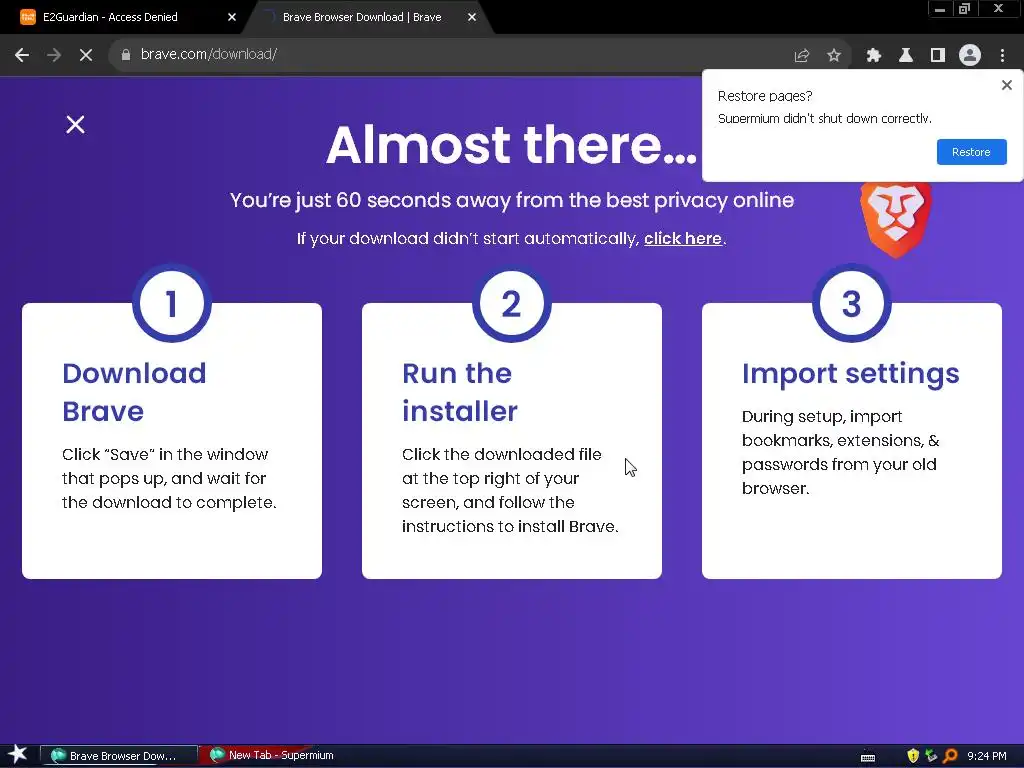Bookmark this page with the star
Image resolution: width=1024 pixels, height=768 pixels.
834,56
